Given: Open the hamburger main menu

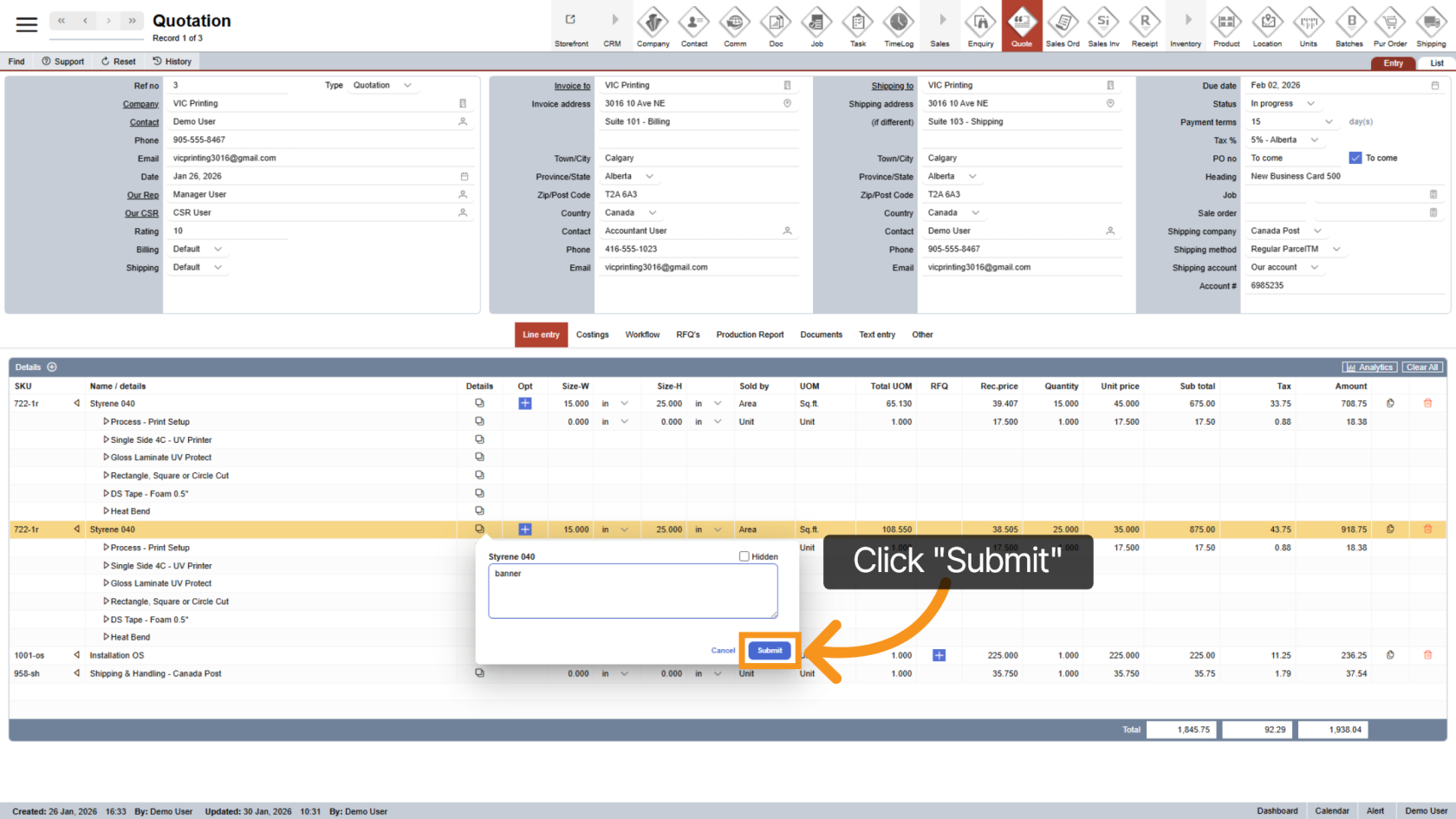Looking at the screenshot, I should [27, 24].
